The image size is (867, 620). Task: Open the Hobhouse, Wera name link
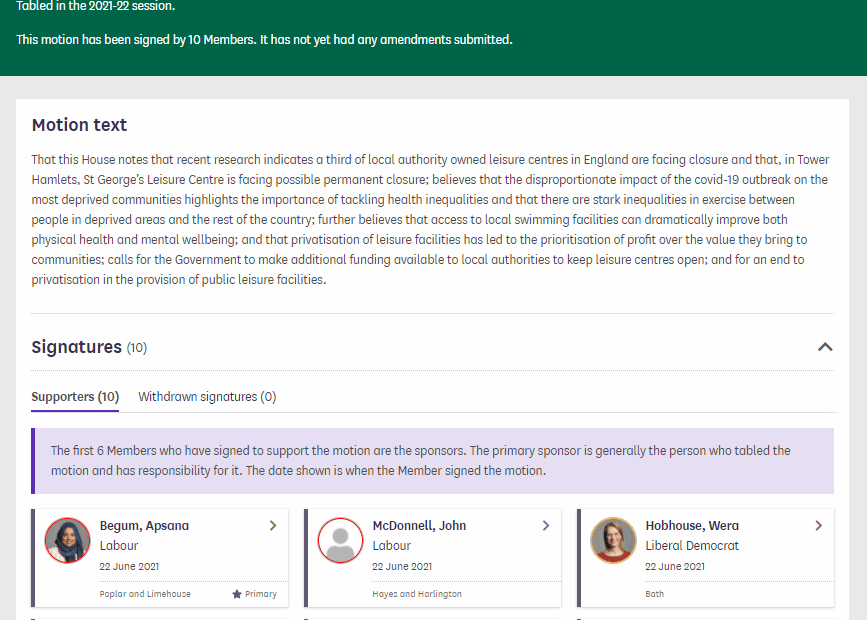click(x=692, y=526)
